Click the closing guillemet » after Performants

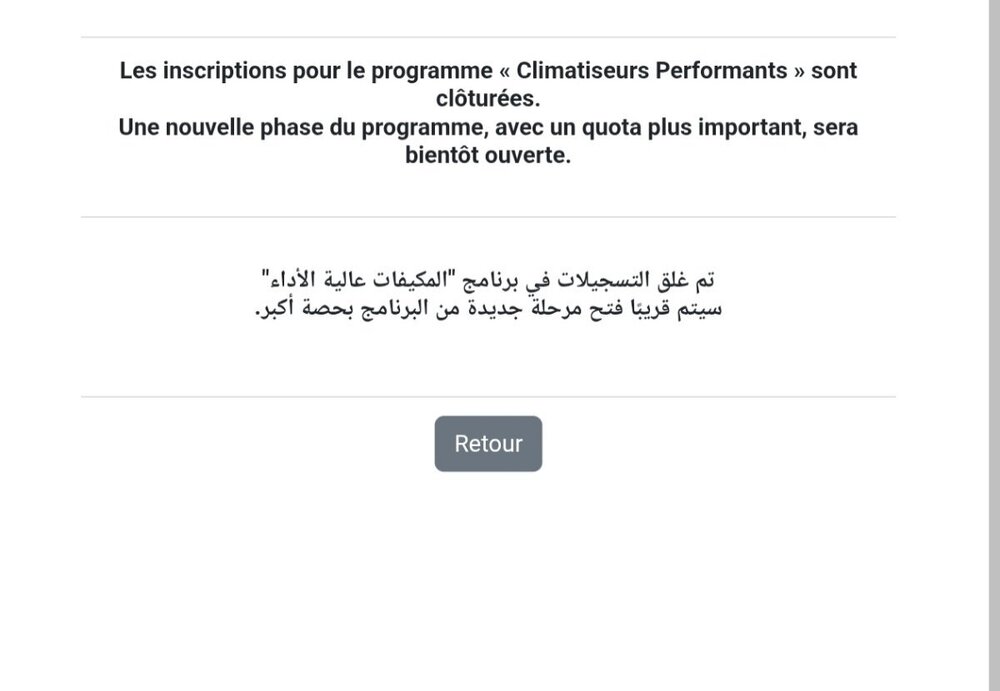[799, 71]
